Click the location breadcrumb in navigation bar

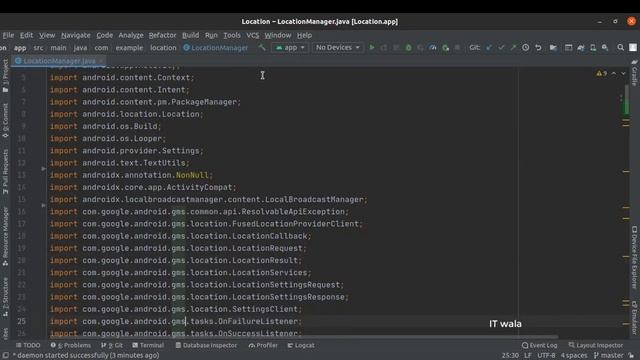[x=163, y=48]
